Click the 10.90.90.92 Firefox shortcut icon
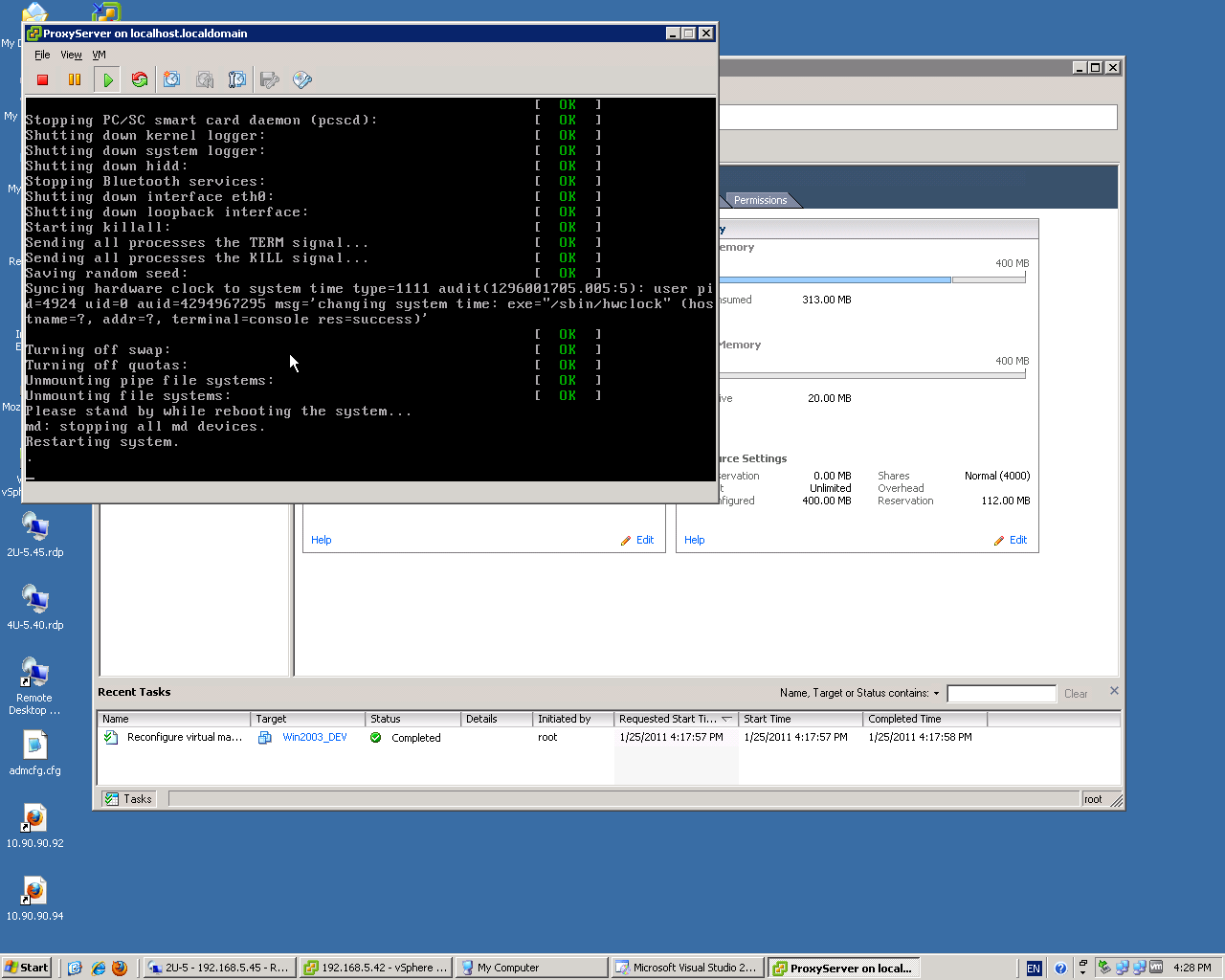The image size is (1225, 980). pyautogui.click(x=34, y=826)
